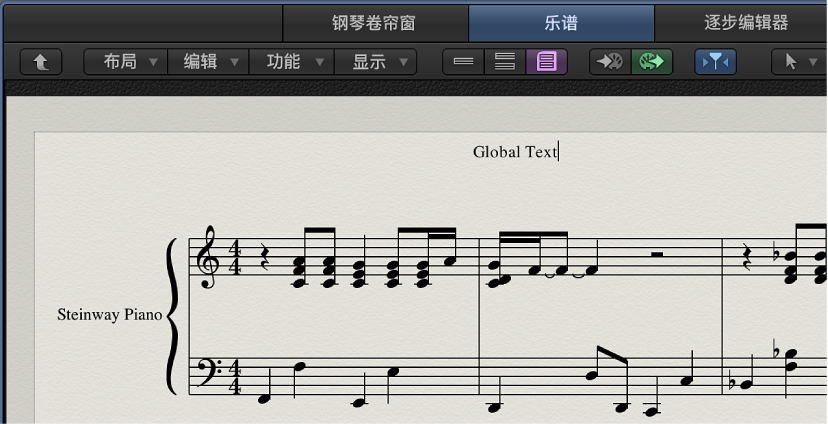This screenshot has width=828, height=424.
Task: Open the 编辑 menu
Action: pyautogui.click(x=208, y=62)
